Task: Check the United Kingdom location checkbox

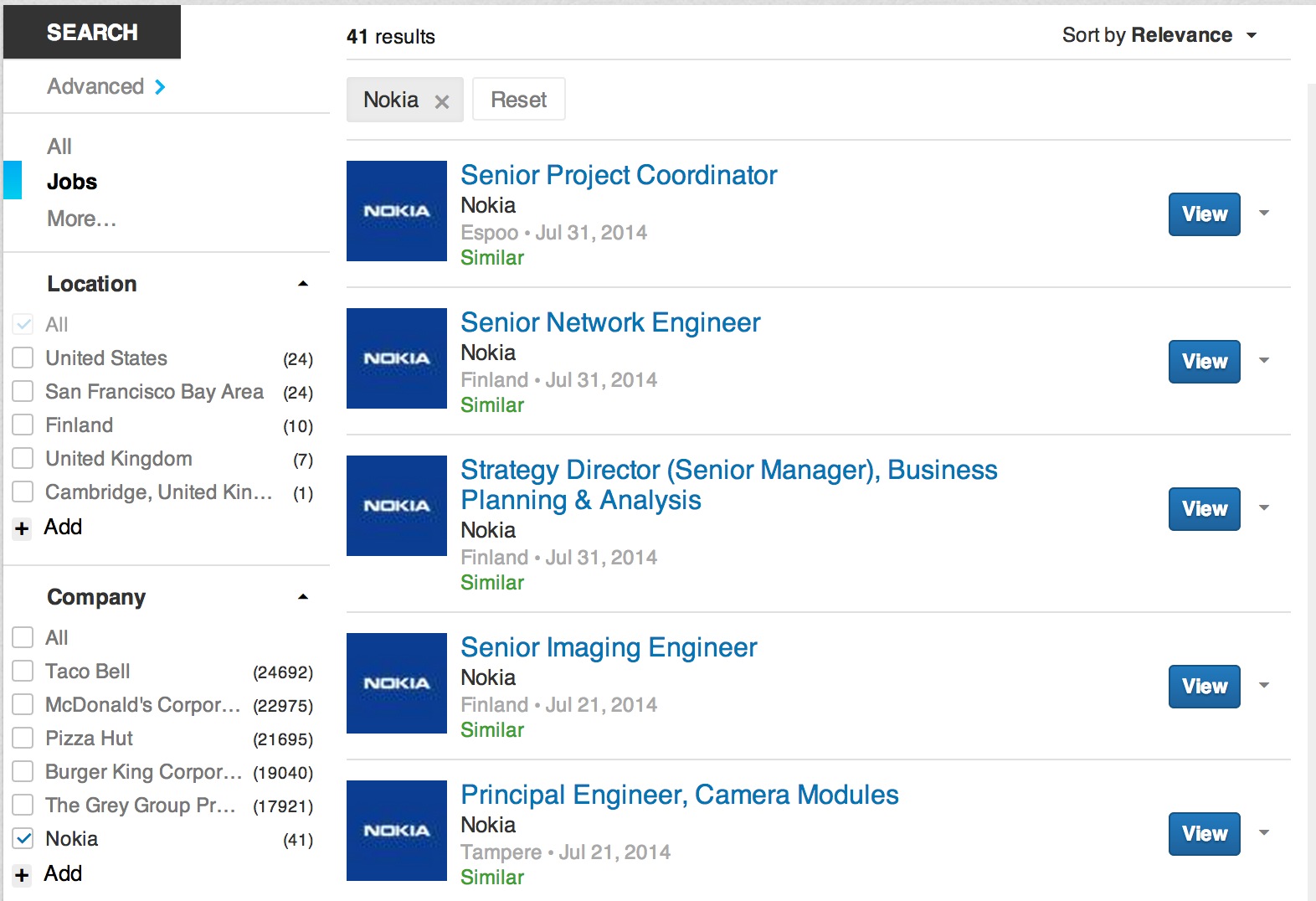Action: pyautogui.click(x=23, y=459)
